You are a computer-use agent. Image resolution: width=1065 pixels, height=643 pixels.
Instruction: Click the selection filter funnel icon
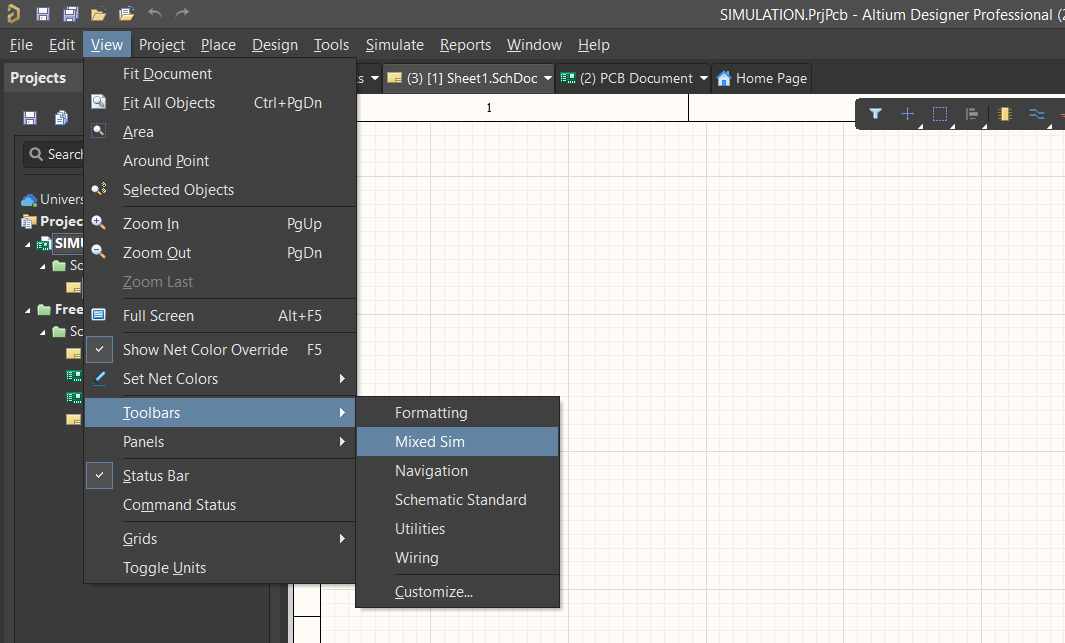(875, 114)
